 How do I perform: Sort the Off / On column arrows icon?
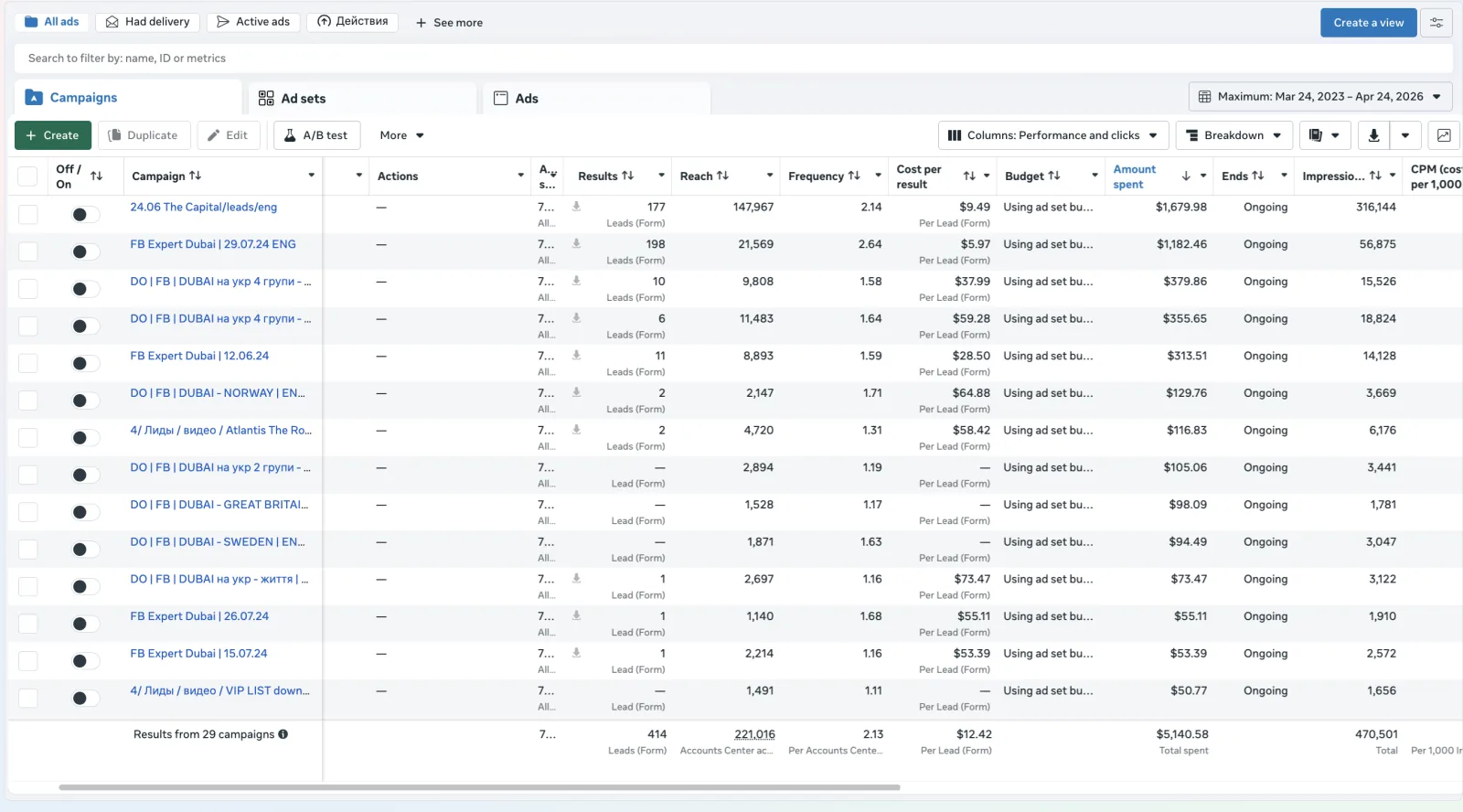[96, 176]
